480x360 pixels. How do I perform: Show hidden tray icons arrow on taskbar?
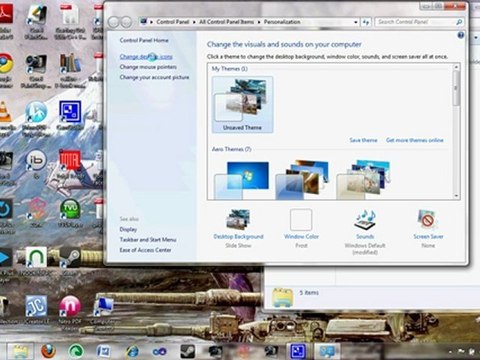[451, 351]
